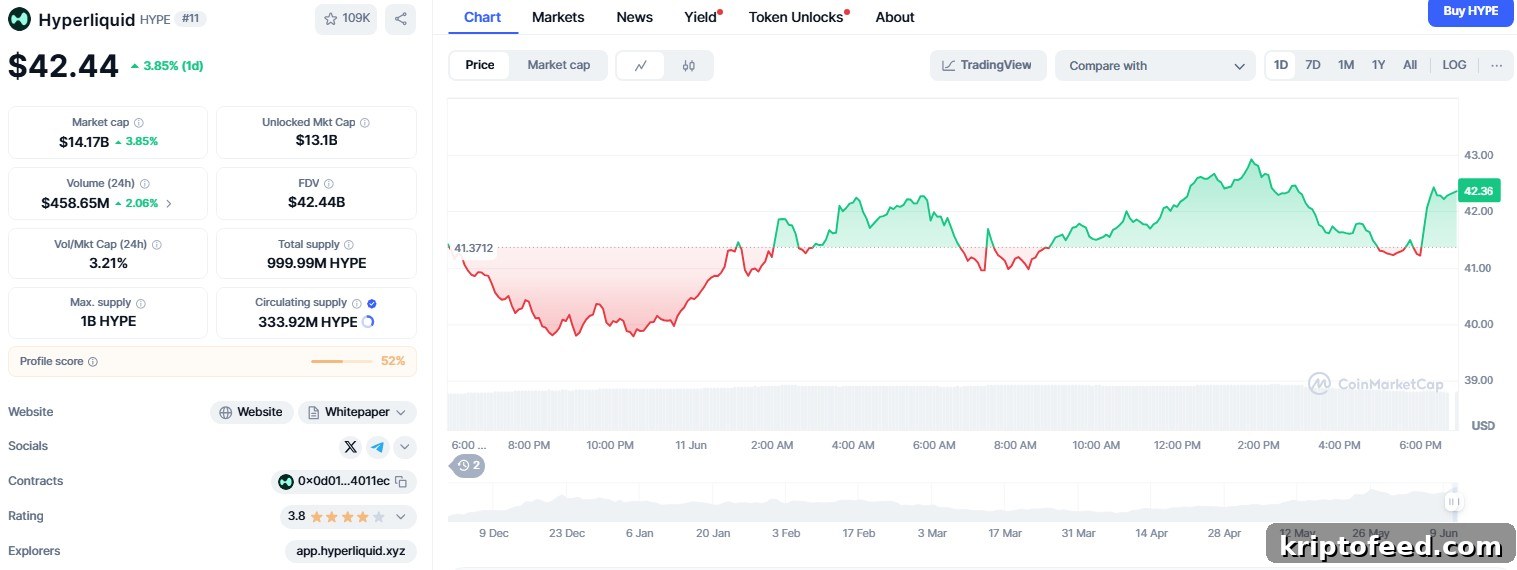Open the About tab
The image size is (1517, 570).
point(895,17)
